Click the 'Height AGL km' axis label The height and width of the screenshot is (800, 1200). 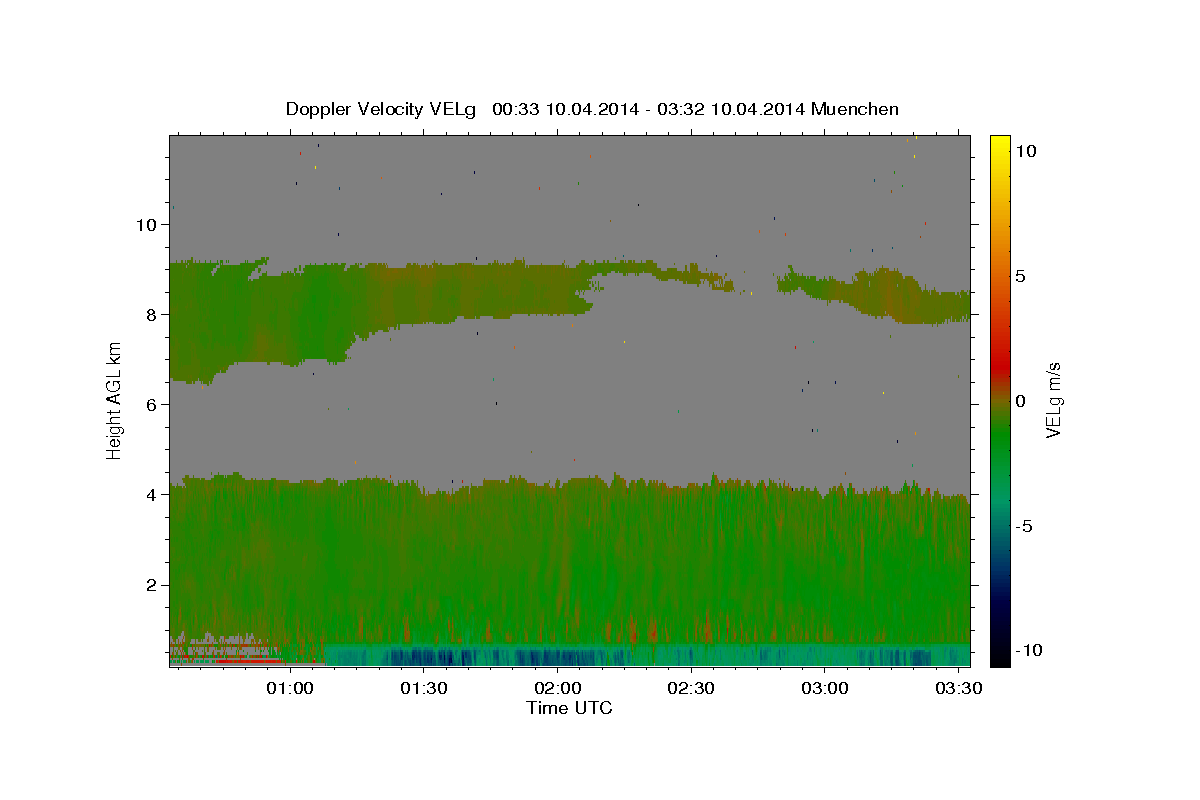114,401
